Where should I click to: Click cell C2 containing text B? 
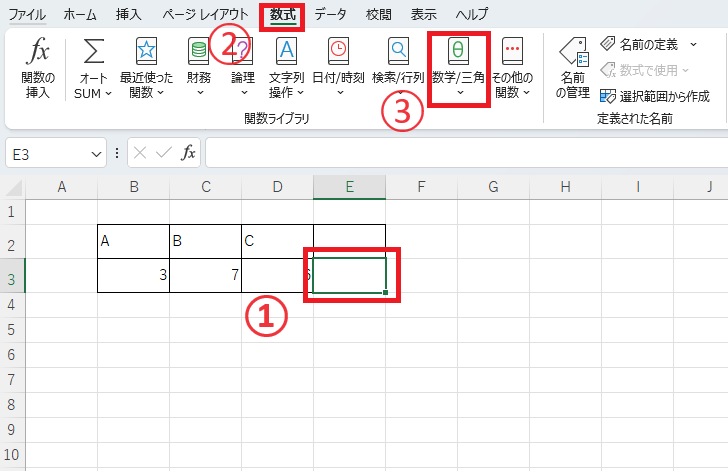(x=206, y=242)
